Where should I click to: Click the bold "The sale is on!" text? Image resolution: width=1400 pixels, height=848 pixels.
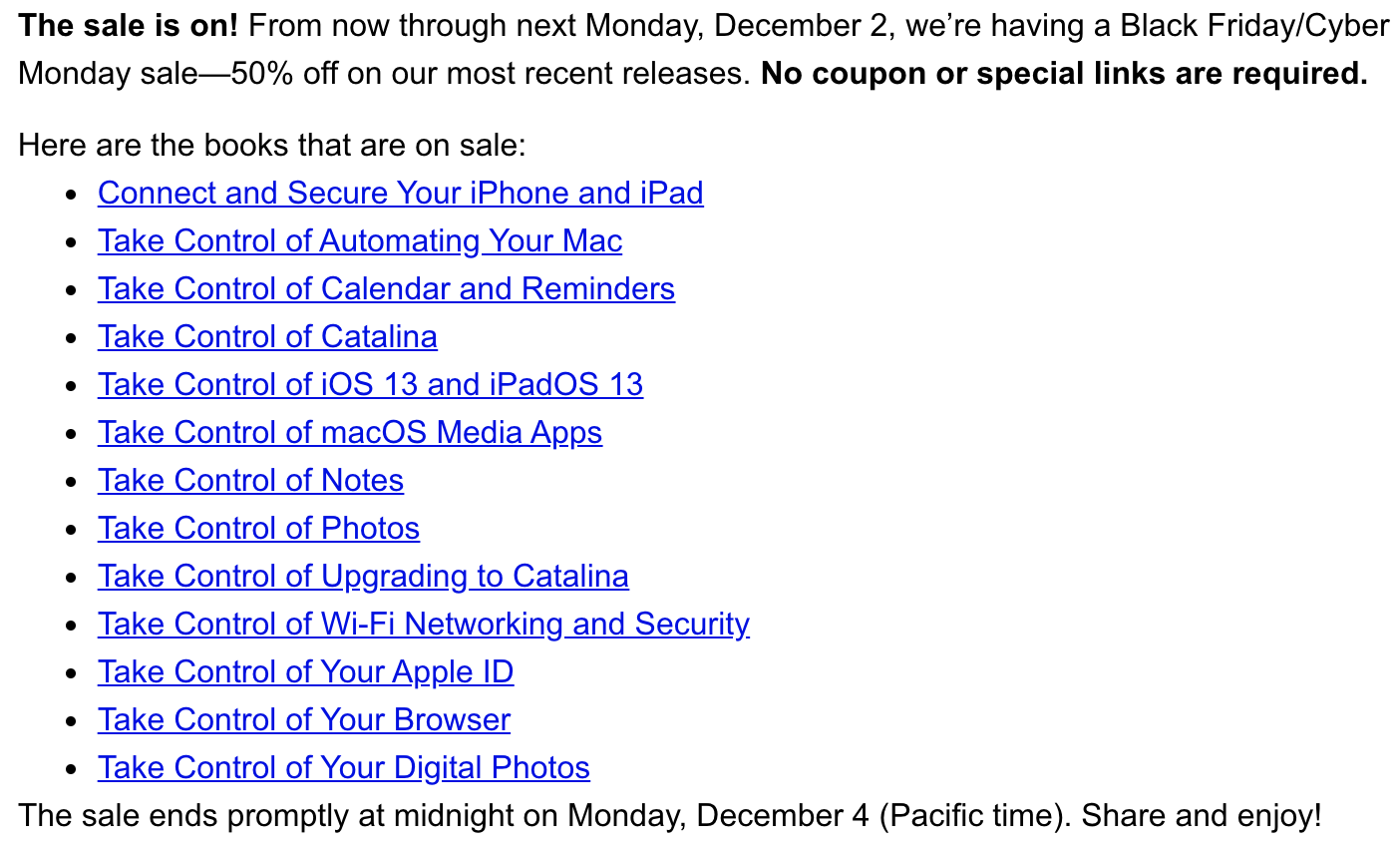pyautogui.click(x=129, y=25)
